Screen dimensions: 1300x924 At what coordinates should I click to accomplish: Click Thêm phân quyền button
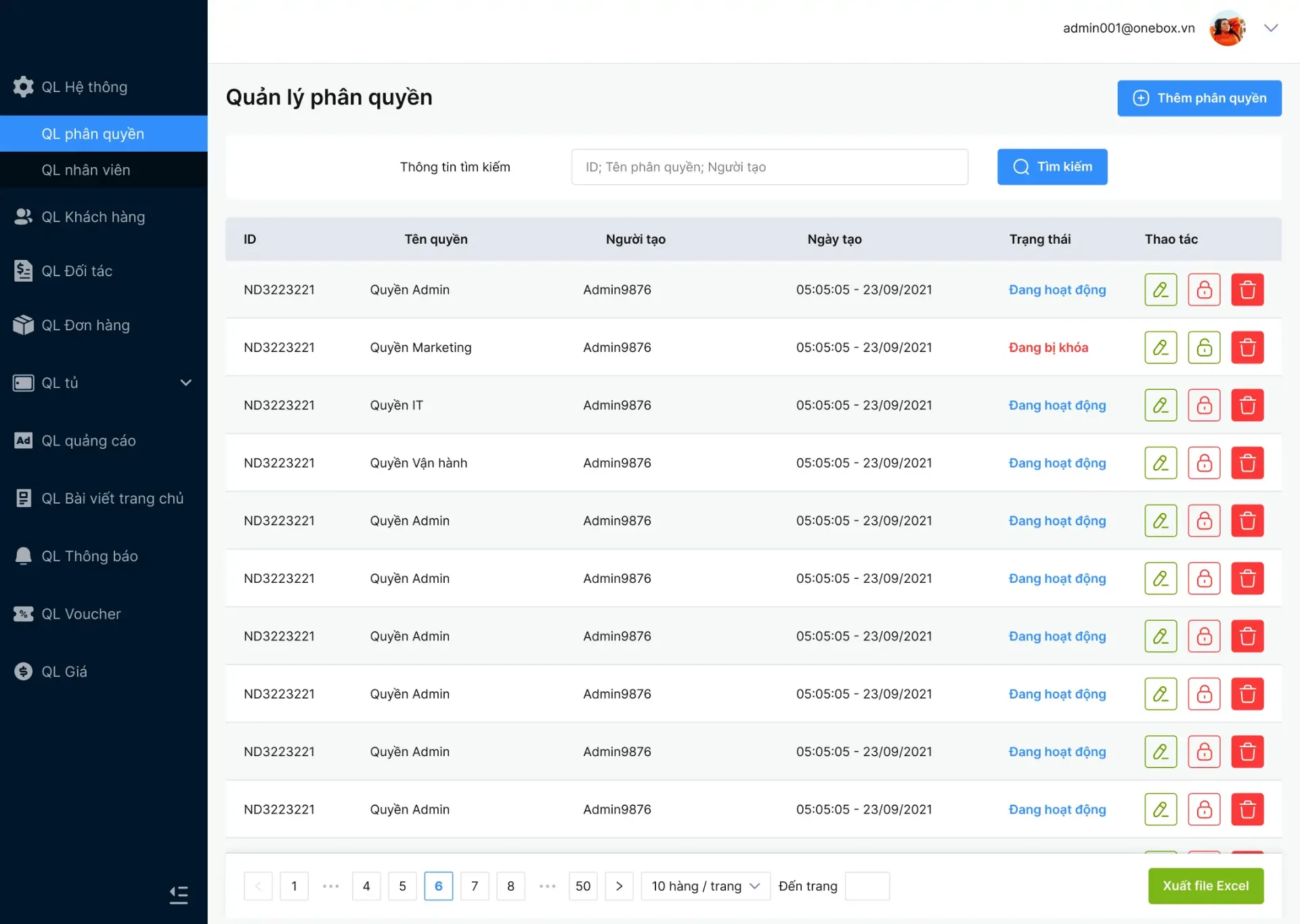point(1199,98)
